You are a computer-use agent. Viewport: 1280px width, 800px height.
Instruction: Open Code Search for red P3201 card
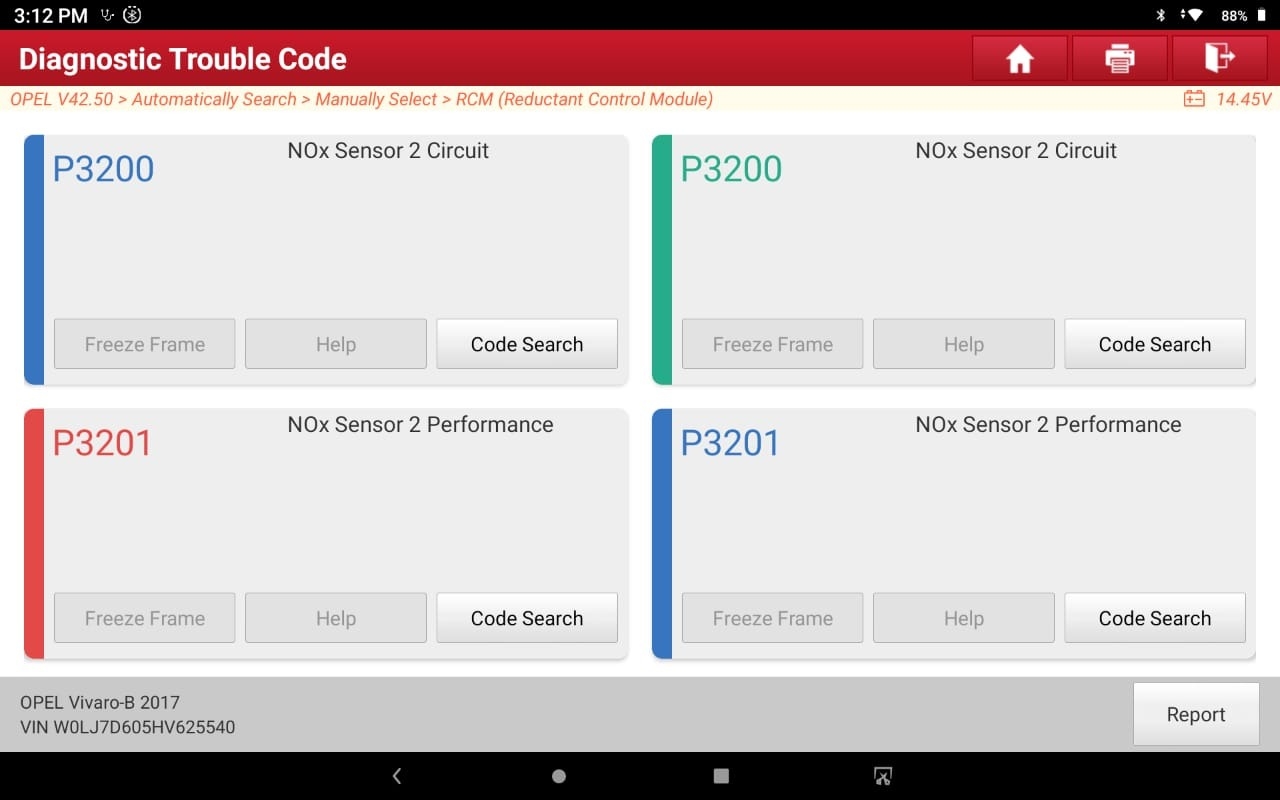coord(527,618)
